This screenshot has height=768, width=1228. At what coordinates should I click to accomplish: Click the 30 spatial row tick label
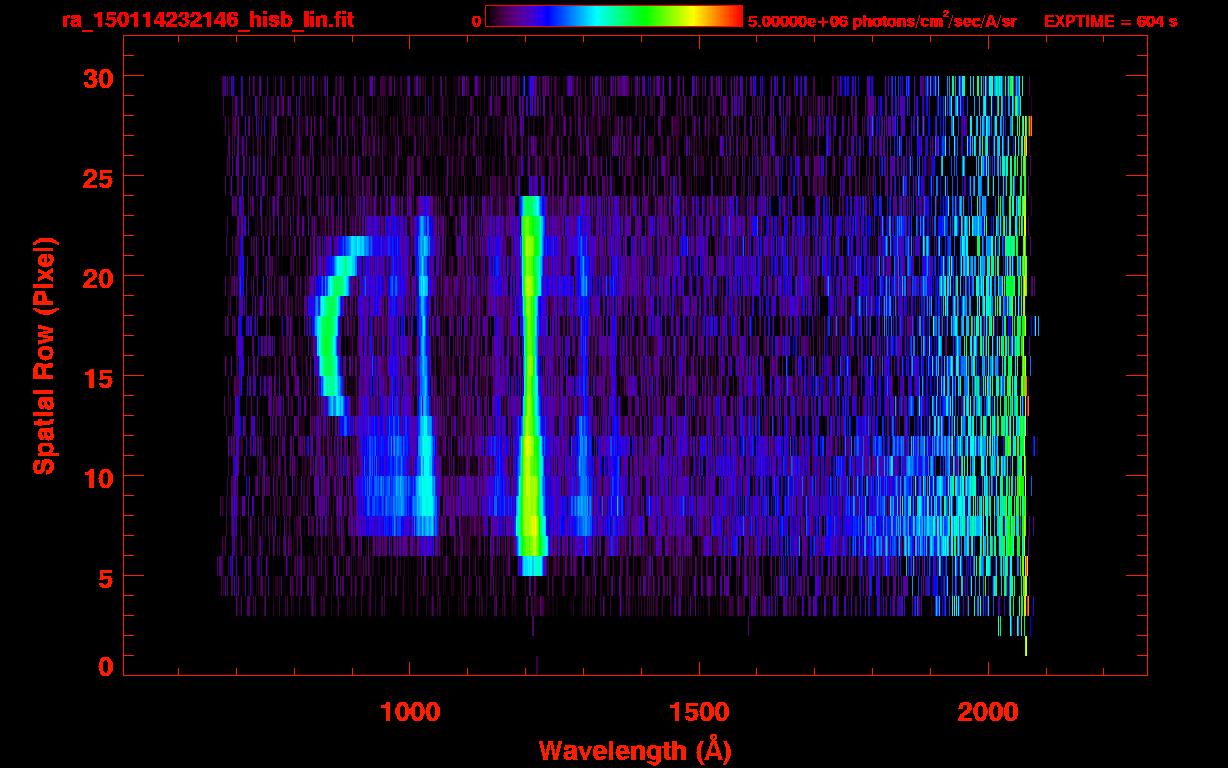[x=99, y=77]
